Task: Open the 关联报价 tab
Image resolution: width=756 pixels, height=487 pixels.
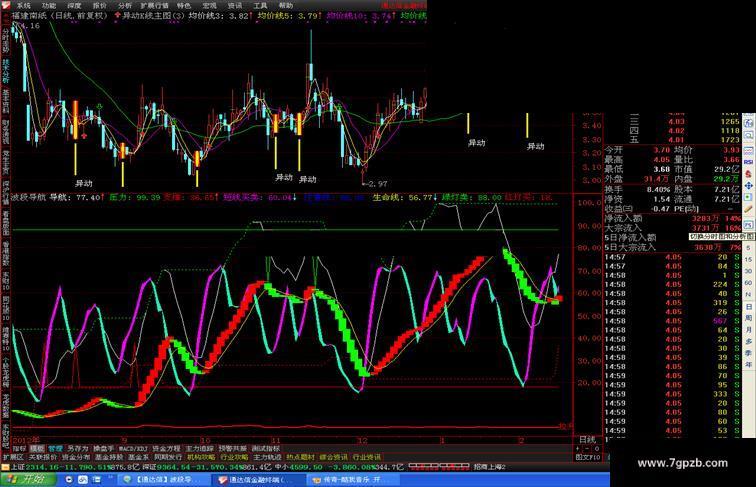Action: pos(43,457)
